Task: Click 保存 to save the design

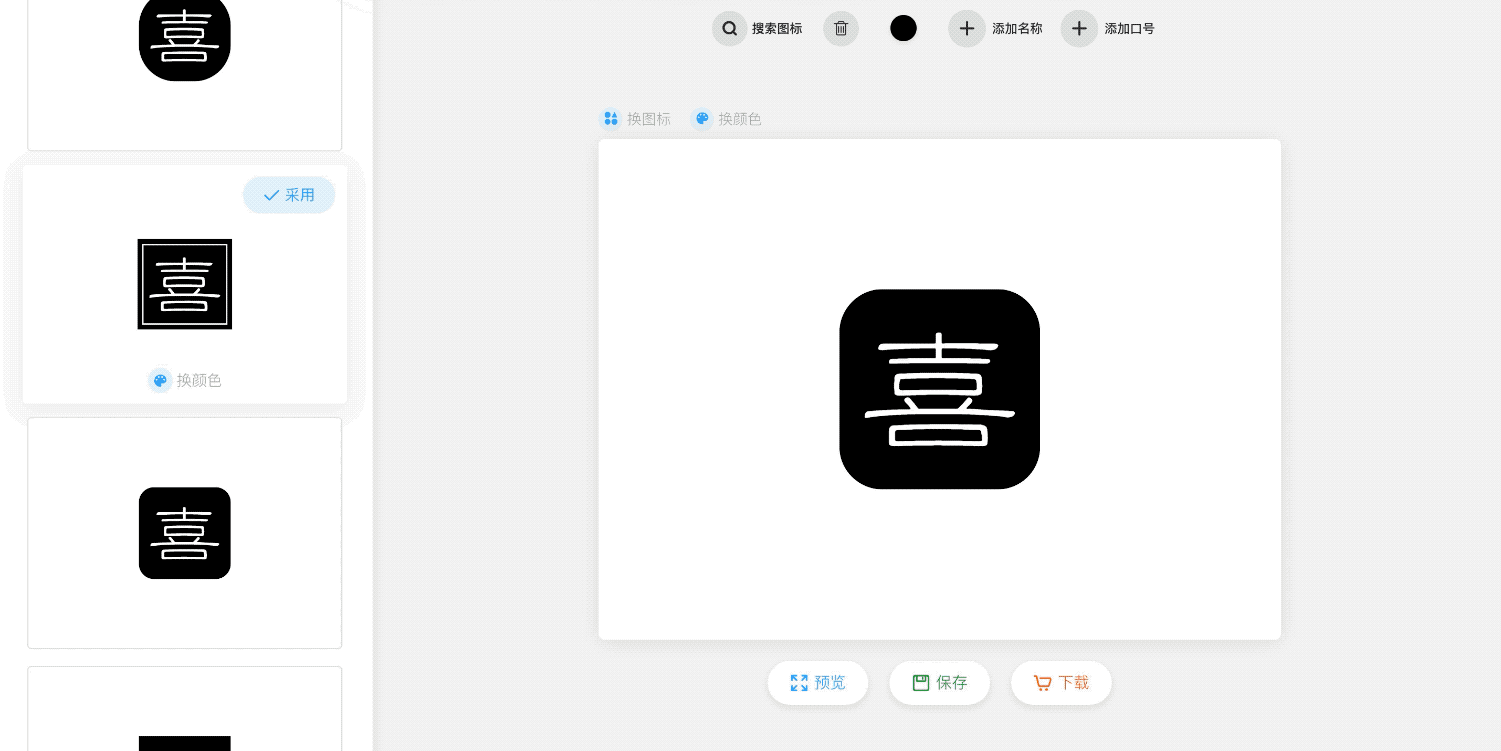Action: (x=940, y=683)
